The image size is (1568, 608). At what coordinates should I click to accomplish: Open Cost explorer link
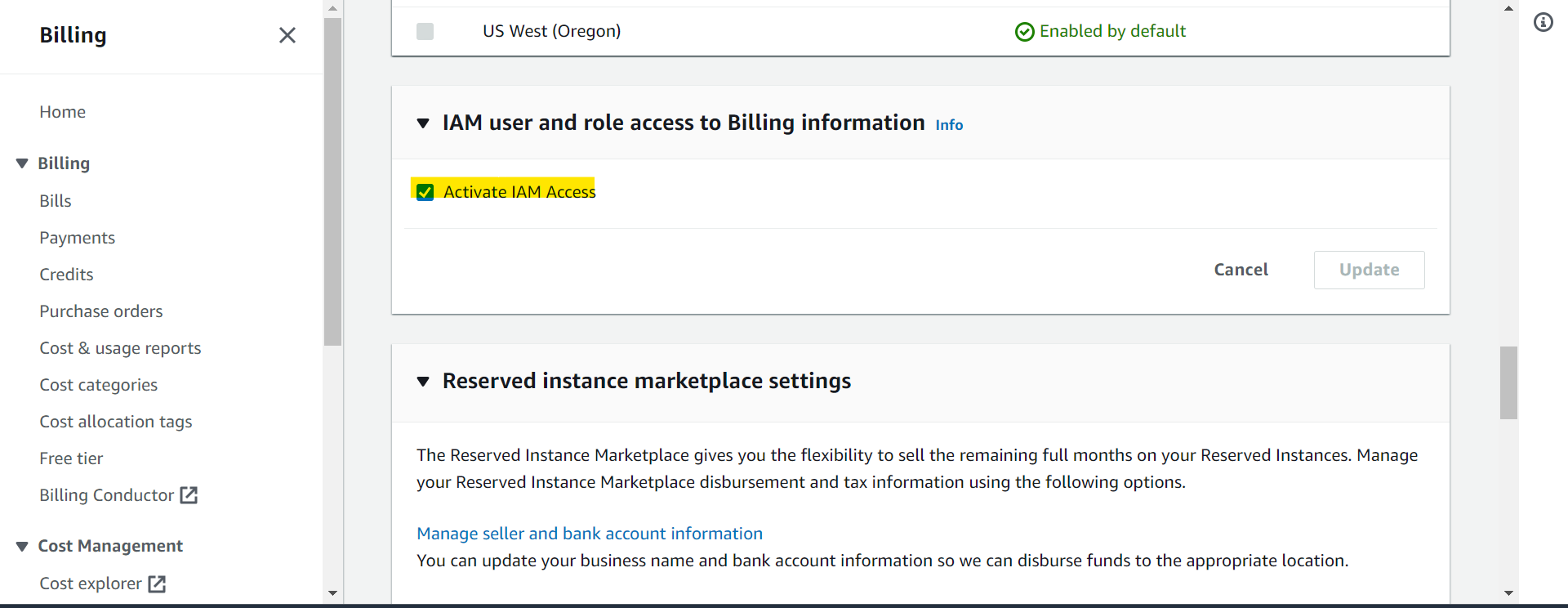click(91, 583)
